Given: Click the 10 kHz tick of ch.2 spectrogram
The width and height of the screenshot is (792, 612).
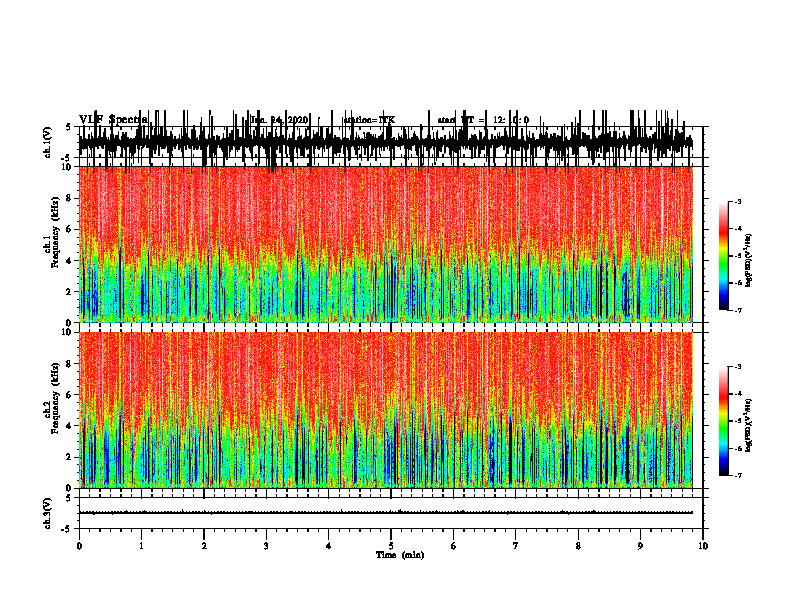Looking at the screenshot, I should (68, 332).
